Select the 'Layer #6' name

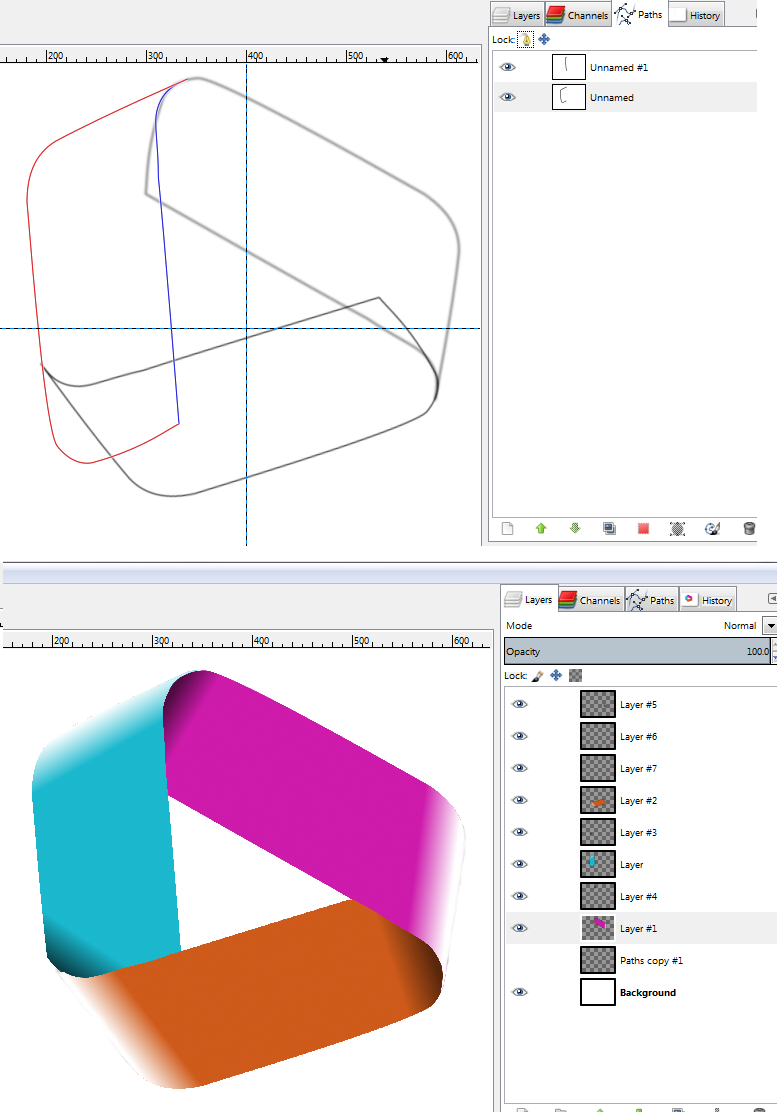tap(638, 736)
